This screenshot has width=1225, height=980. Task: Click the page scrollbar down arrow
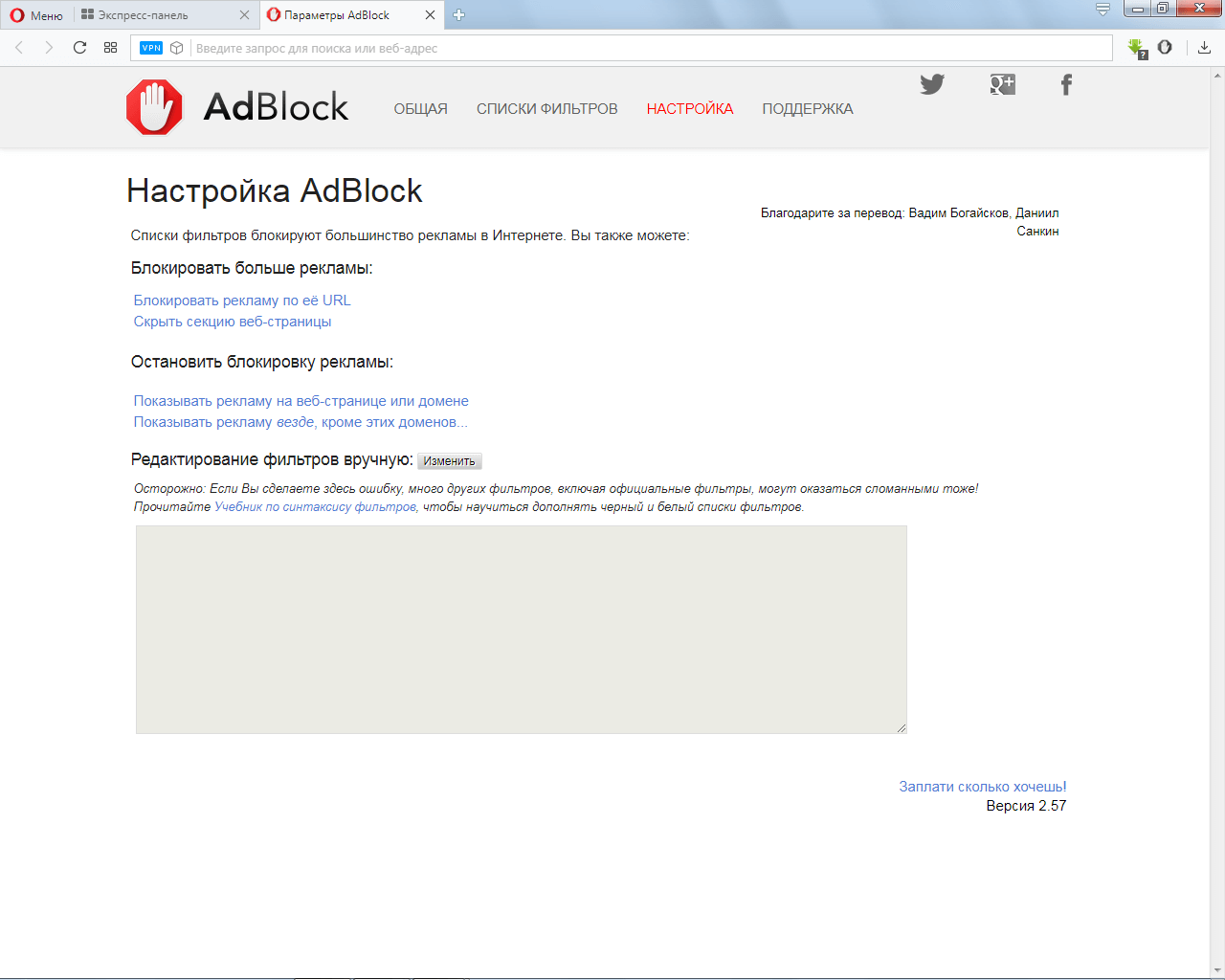tap(1217, 971)
